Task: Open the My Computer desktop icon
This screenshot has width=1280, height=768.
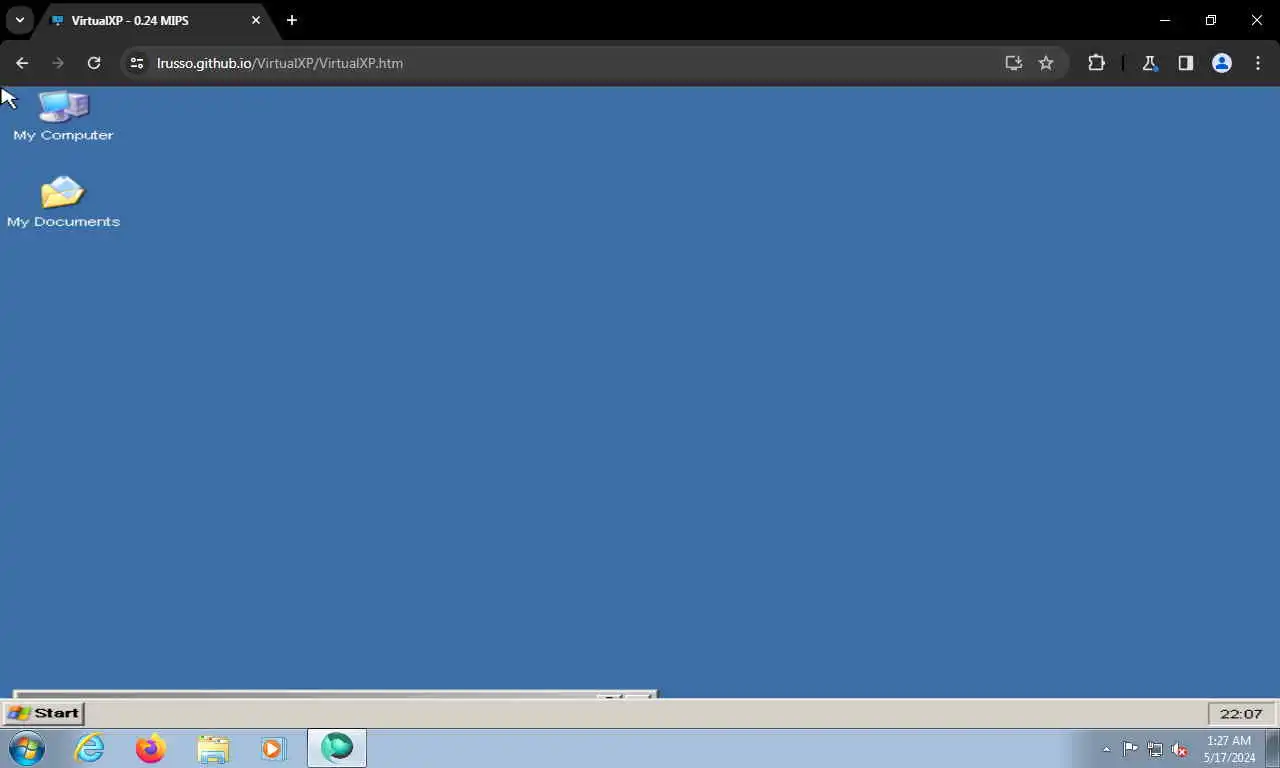Action: [x=63, y=115]
